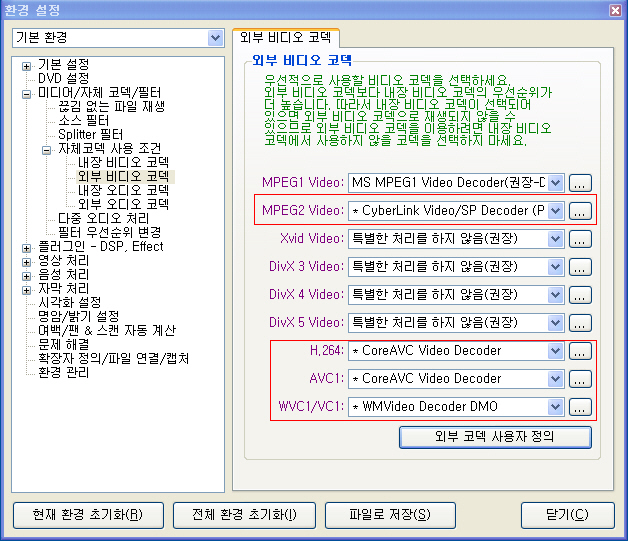The image size is (628, 541).
Task: Open 다중 오디오 처리 settings
Action: coord(103,218)
